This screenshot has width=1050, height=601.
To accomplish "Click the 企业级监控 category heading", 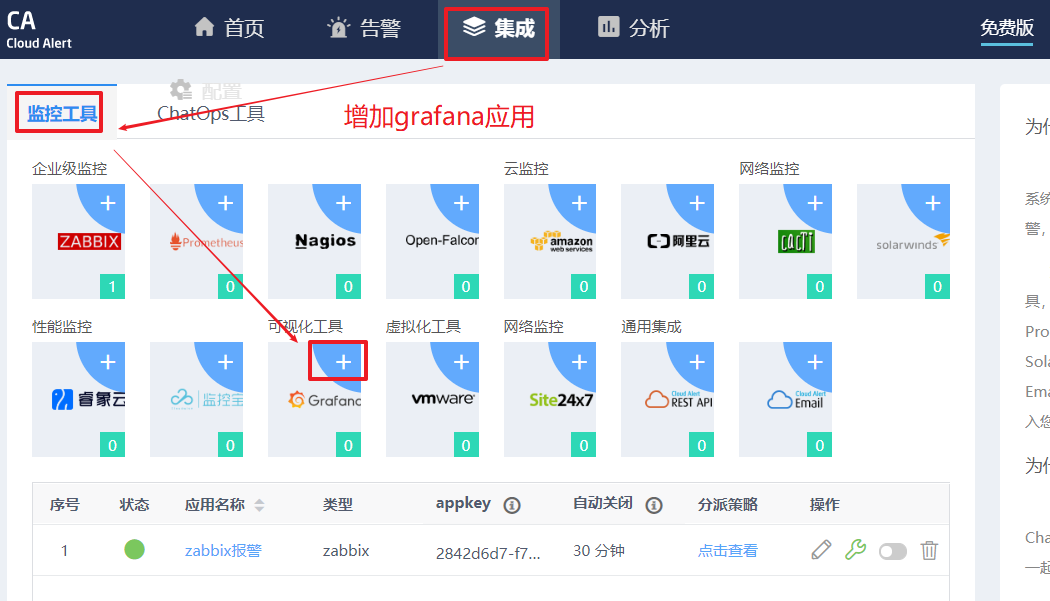I will coord(70,169).
